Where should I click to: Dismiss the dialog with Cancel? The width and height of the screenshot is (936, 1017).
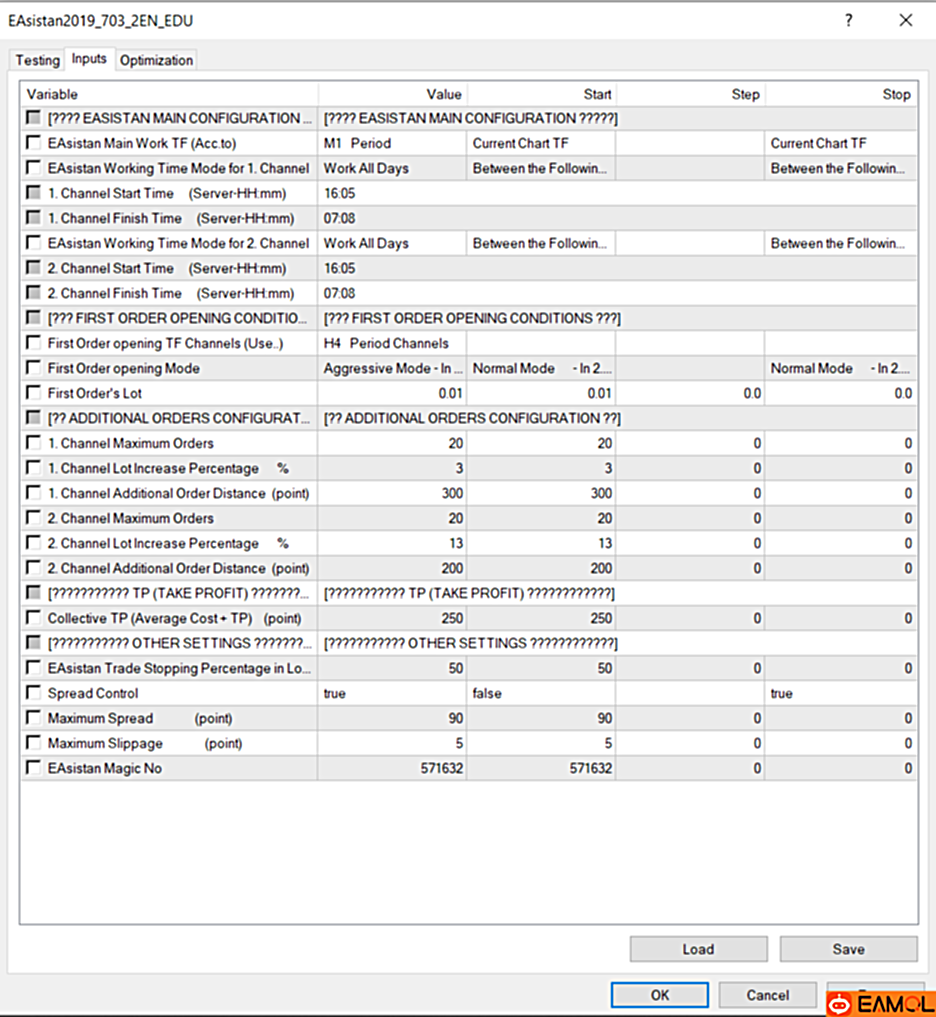tap(766, 995)
